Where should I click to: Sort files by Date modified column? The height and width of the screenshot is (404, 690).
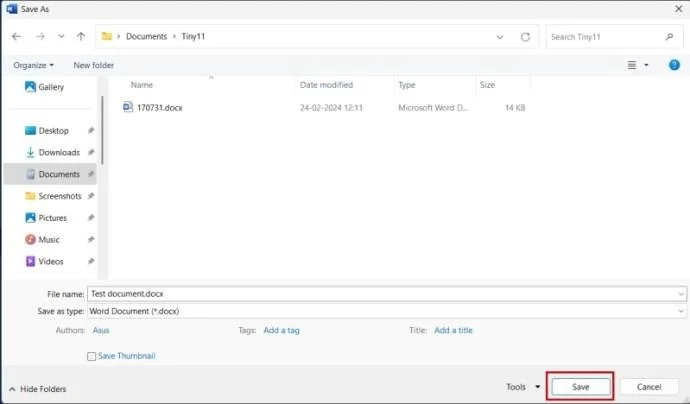pyautogui.click(x=326, y=85)
